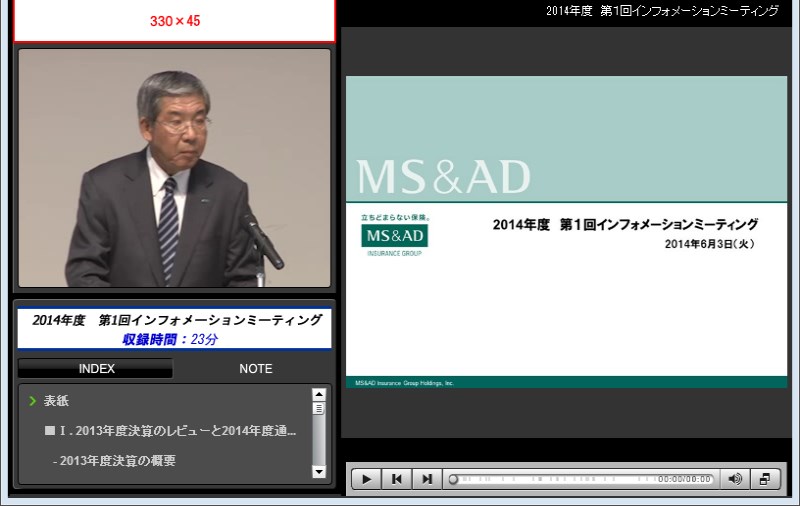Screen dimensions: 800x506
Task: Click the index list scrollbar thumb
Action: tap(319, 408)
